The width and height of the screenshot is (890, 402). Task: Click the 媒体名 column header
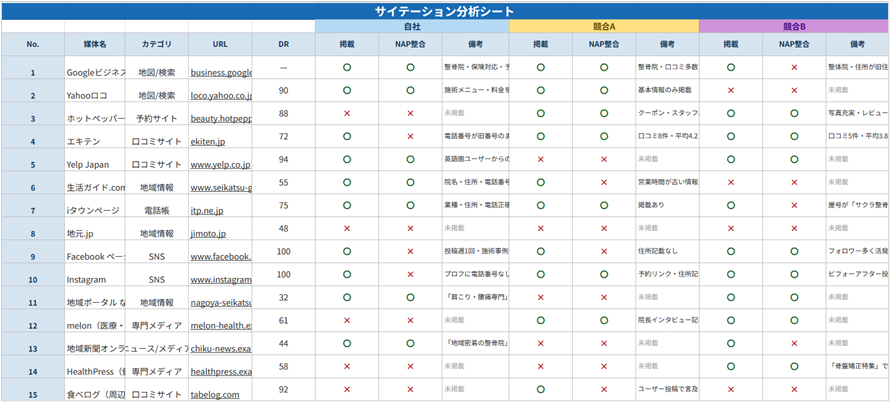coord(95,44)
